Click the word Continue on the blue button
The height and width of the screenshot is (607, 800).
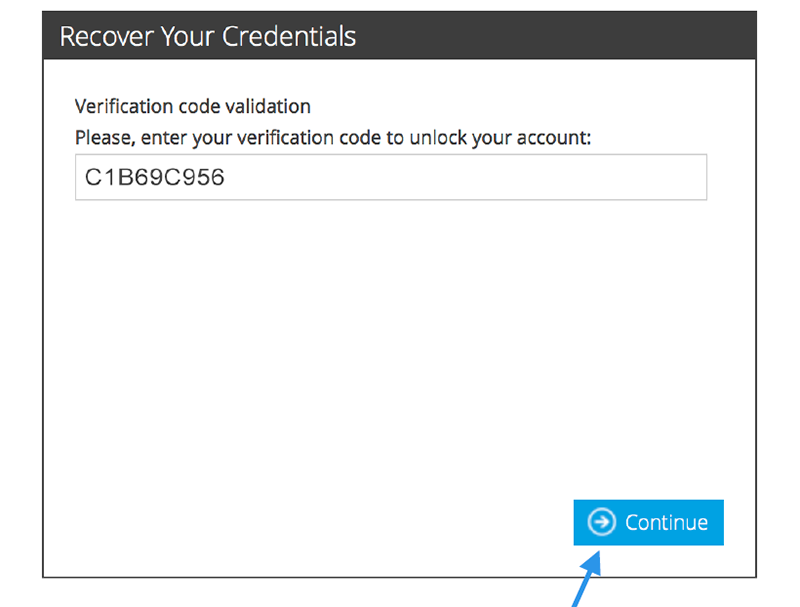(x=666, y=522)
